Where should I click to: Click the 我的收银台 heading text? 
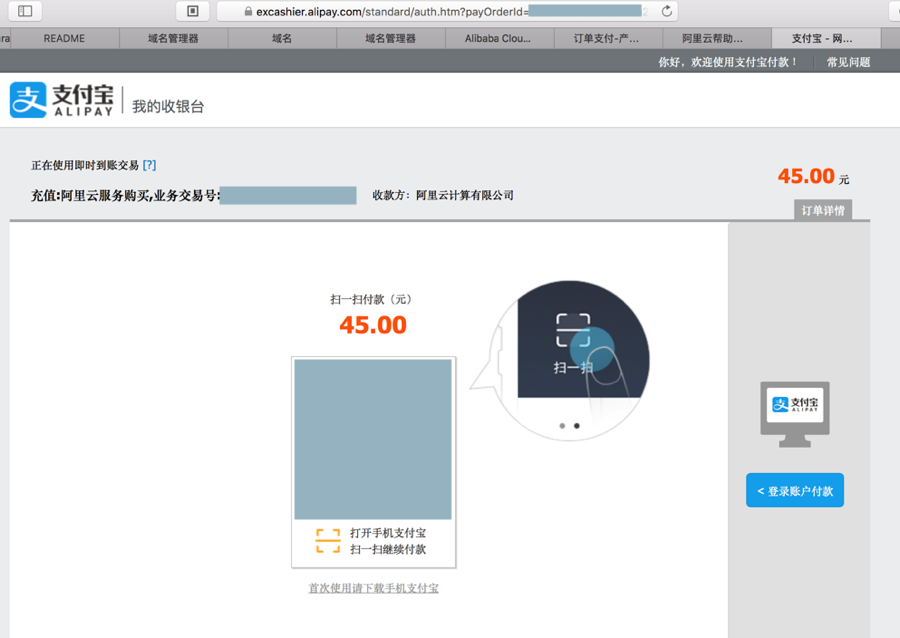click(x=168, y=106)
